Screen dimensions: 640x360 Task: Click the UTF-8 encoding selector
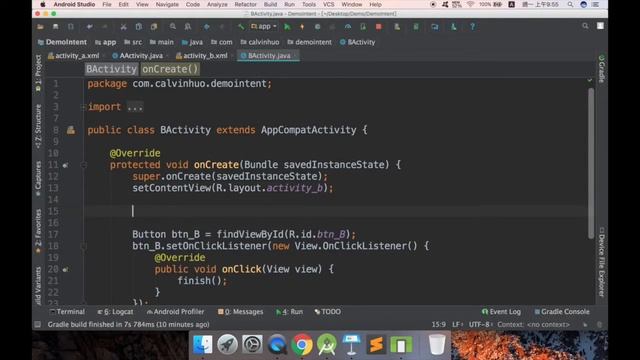pos(480,324)
